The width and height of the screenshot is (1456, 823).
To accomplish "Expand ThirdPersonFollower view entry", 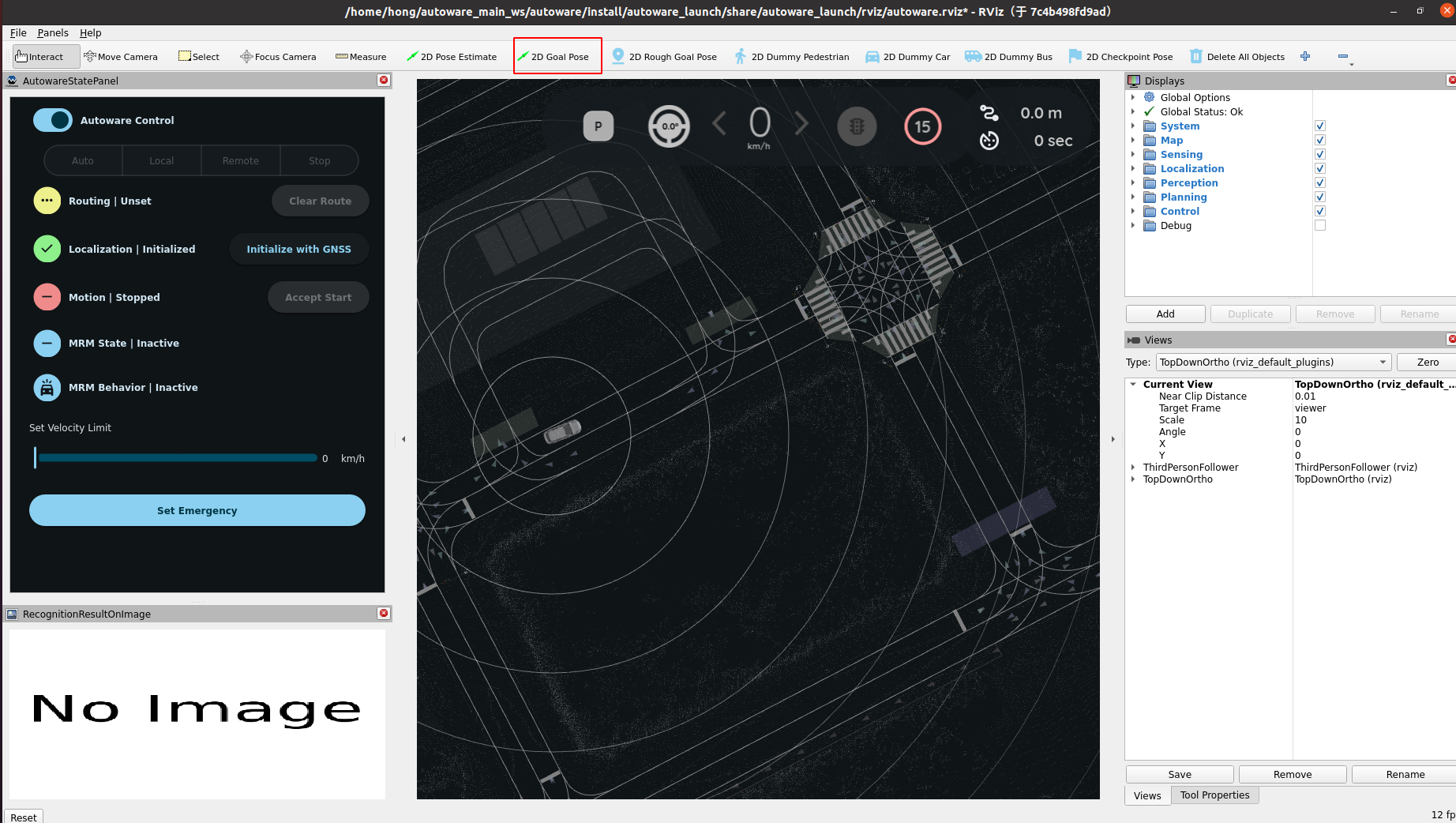I will click(x=1133, y=467).
